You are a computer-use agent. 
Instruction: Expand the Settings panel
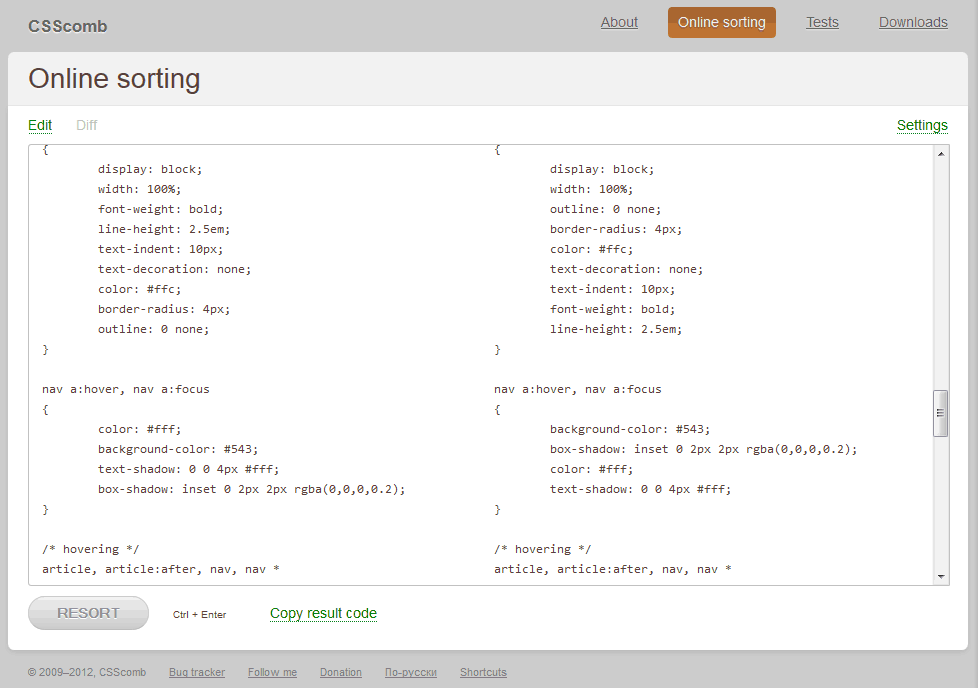[922, 125]
